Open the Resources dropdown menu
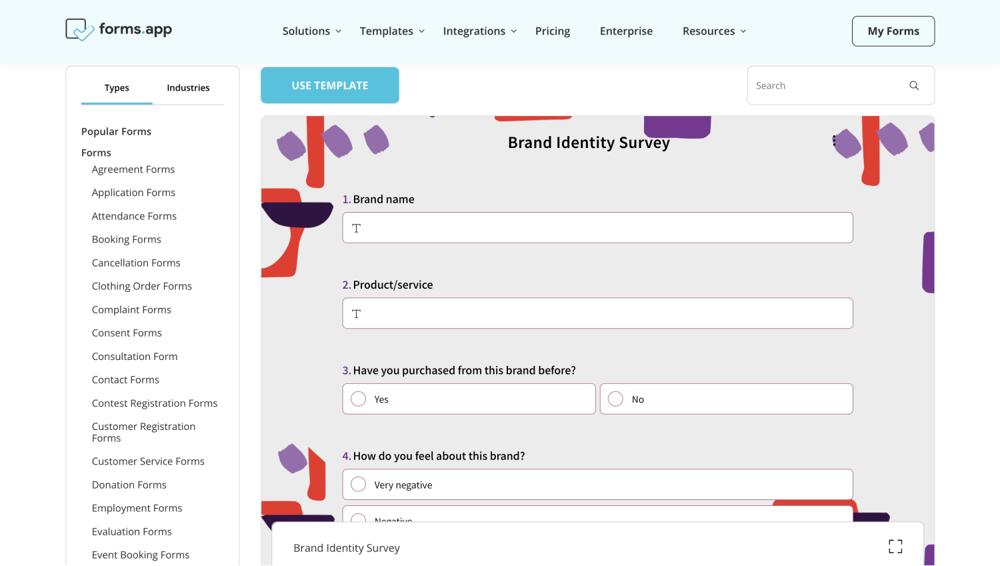This screenshot has height=566, width=1000. [714, 31]
